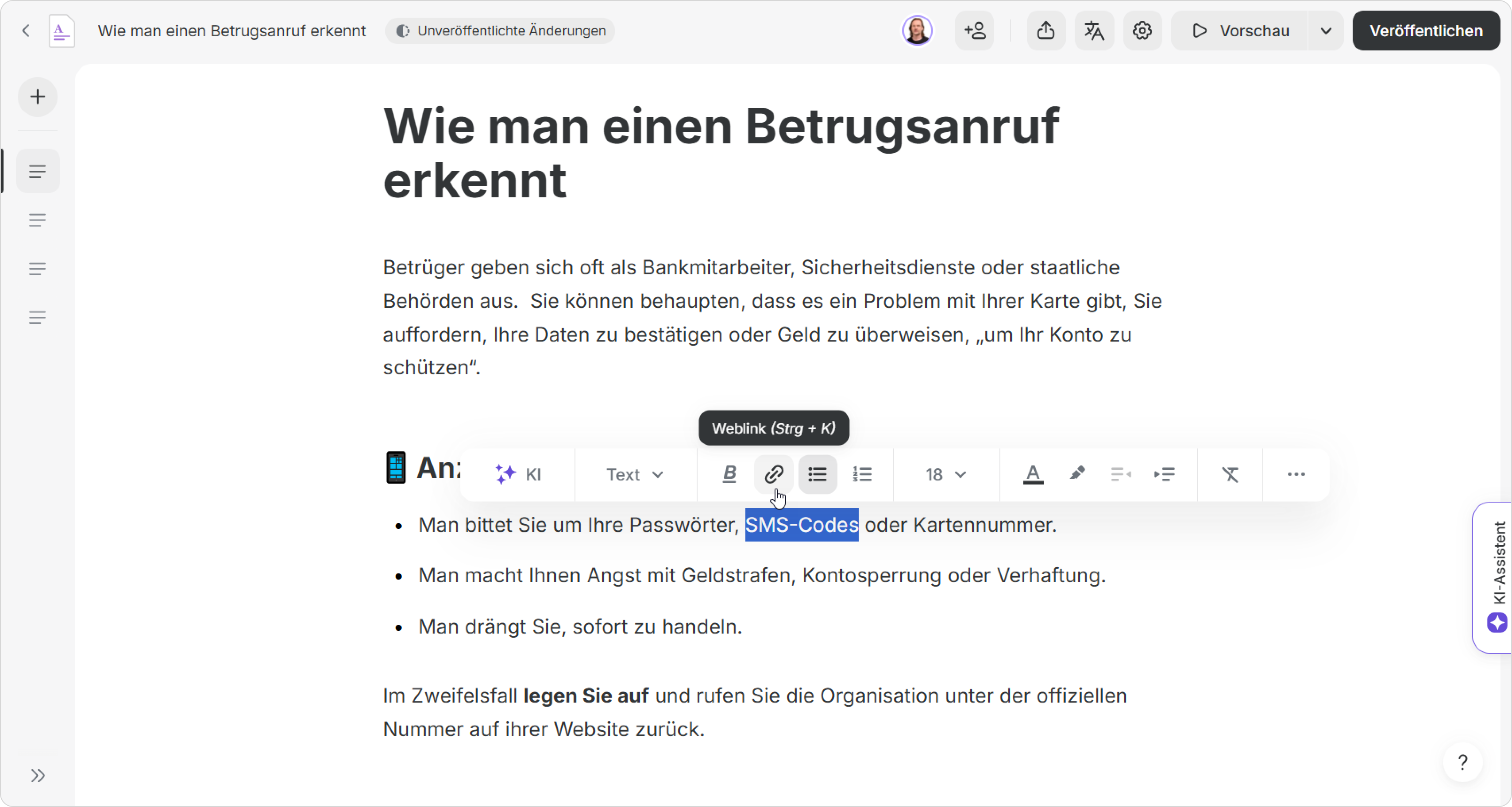Click the Veröffentlichen button
Screen dimensions: 1512x807
pos(1426,31)
